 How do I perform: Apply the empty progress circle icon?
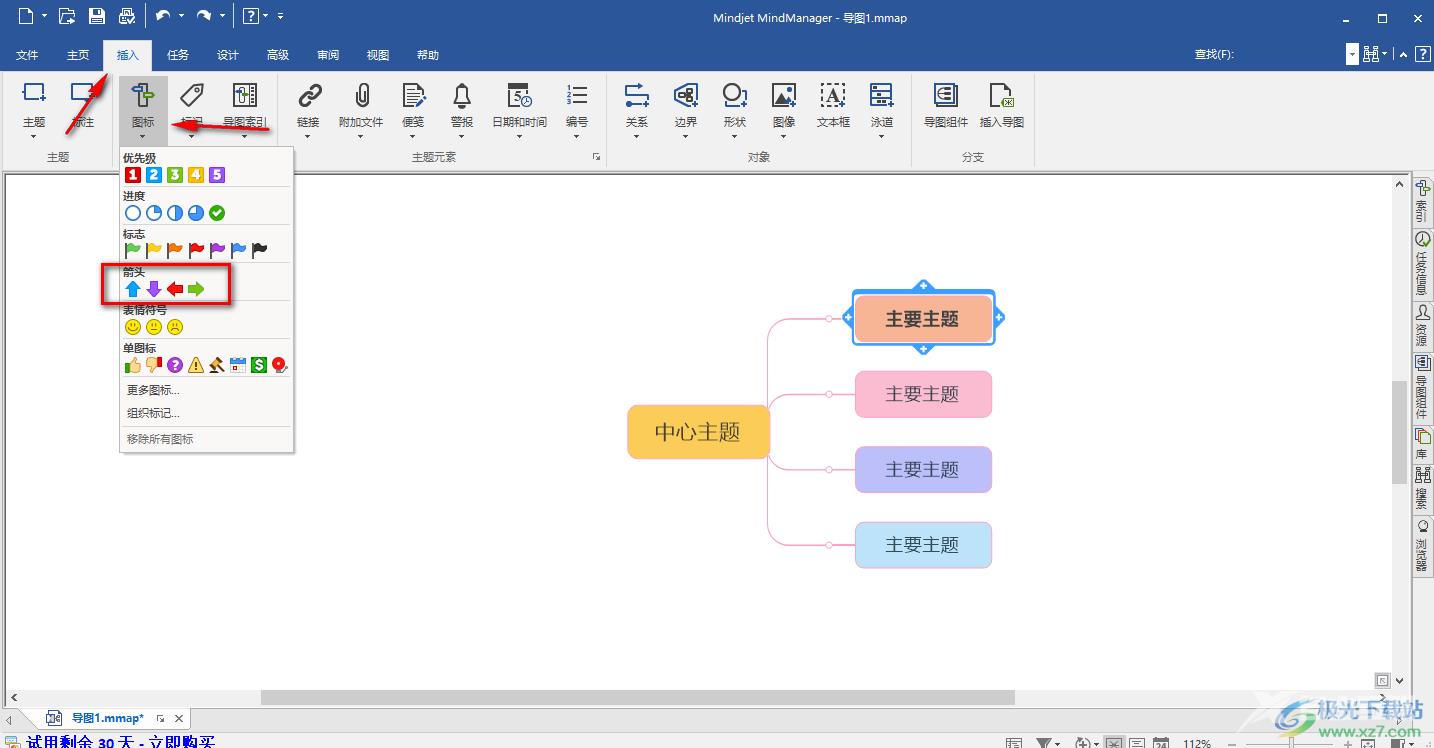[133, 213]
